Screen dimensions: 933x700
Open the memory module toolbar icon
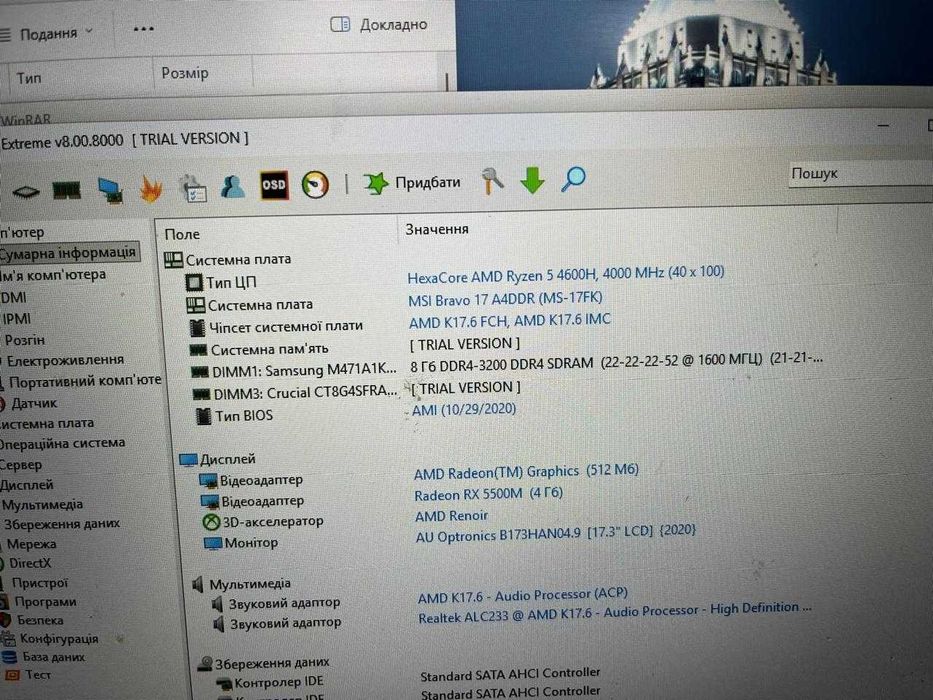coord(67,190)
